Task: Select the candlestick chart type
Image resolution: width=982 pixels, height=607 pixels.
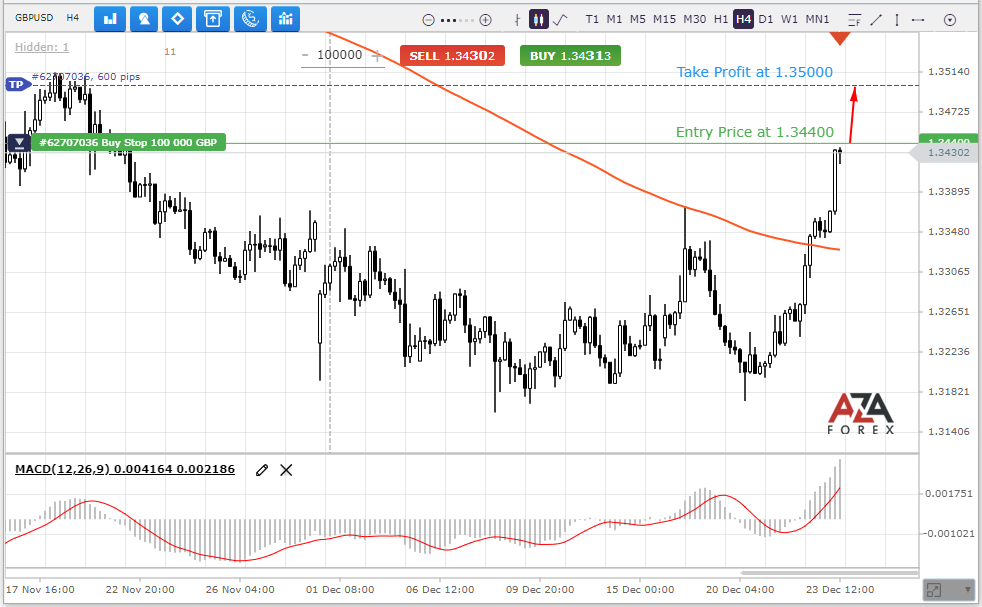Action: (x=539, y=19)
